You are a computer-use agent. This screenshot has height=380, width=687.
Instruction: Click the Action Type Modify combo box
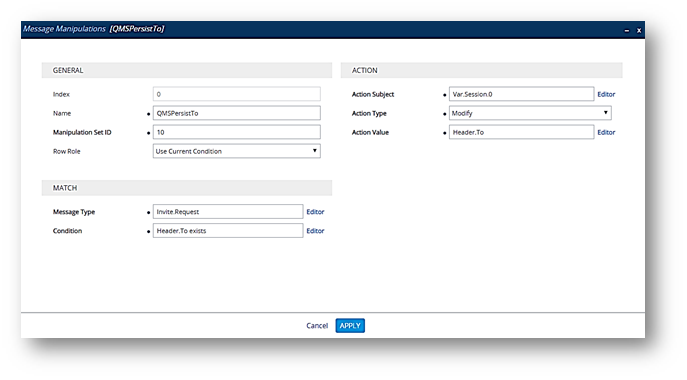pyautogui.click(x=530, y=113)
